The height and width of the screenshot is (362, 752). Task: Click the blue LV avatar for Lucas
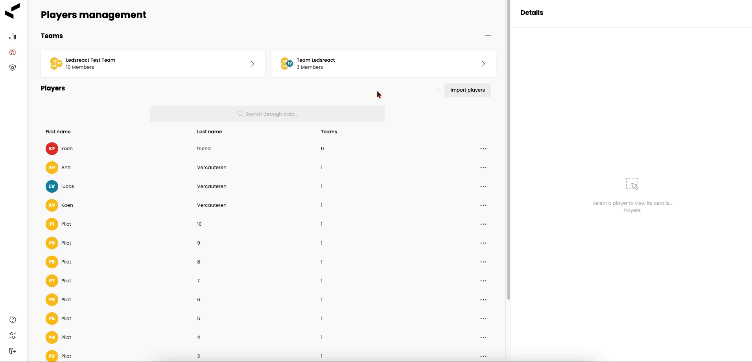click(52, 186)
